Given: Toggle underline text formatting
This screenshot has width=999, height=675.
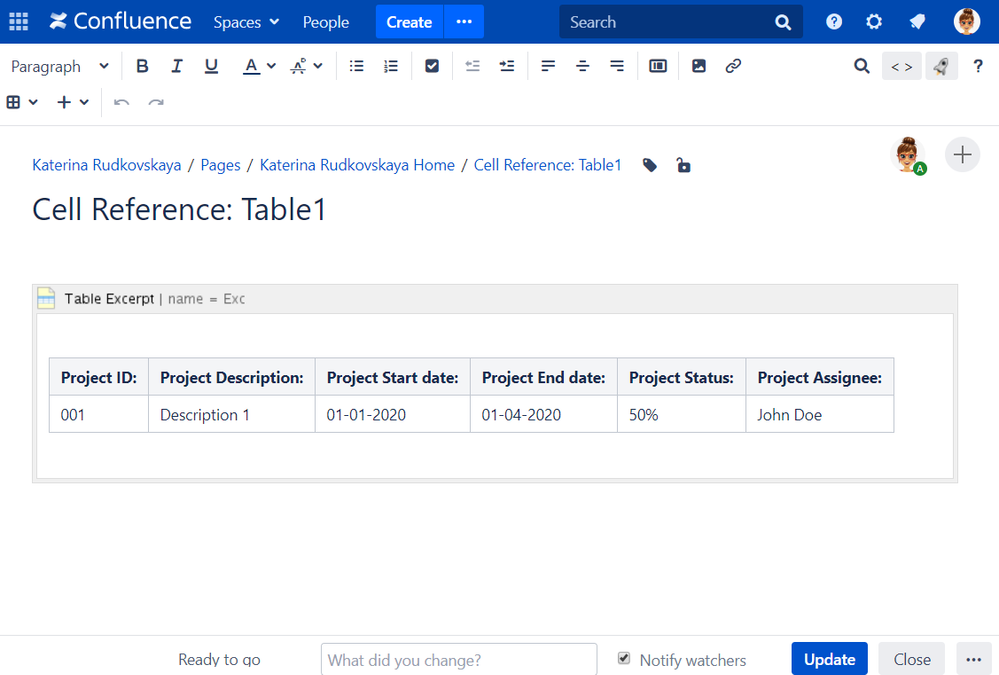Looking at the screenshot, I should tap(211, 66).
